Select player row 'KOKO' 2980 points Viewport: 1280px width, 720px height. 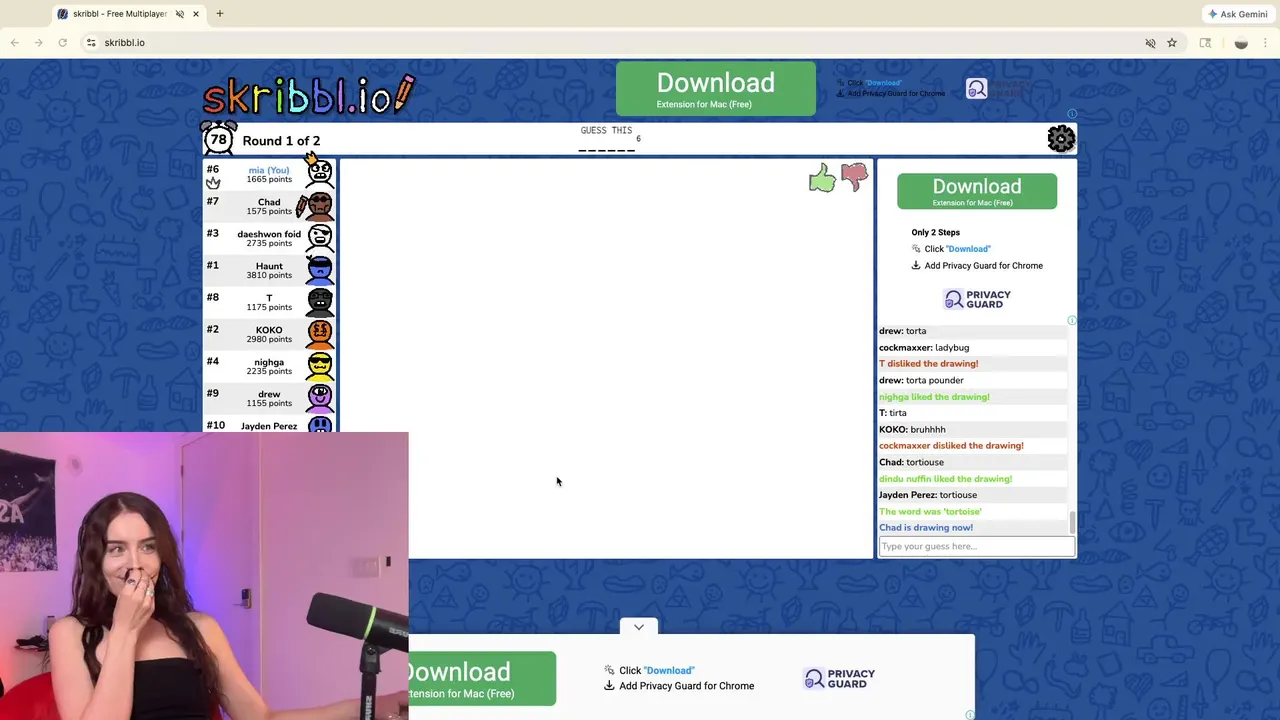[x=269, y=334]
